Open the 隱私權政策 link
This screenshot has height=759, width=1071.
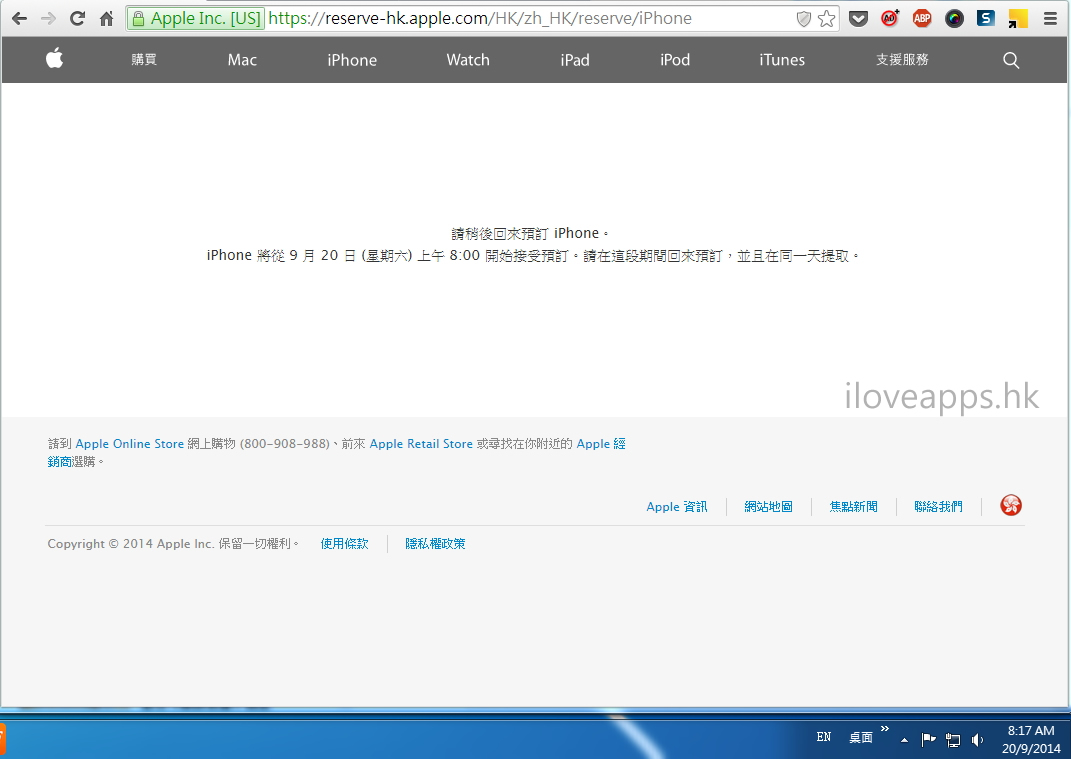435,544
